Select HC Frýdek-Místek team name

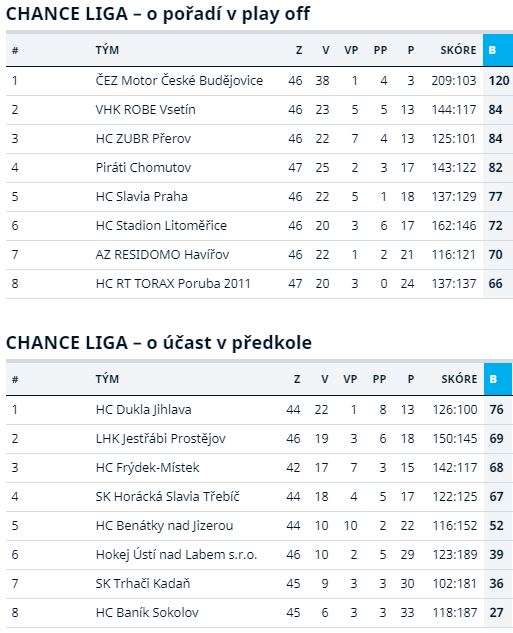(x=147, y=468)
